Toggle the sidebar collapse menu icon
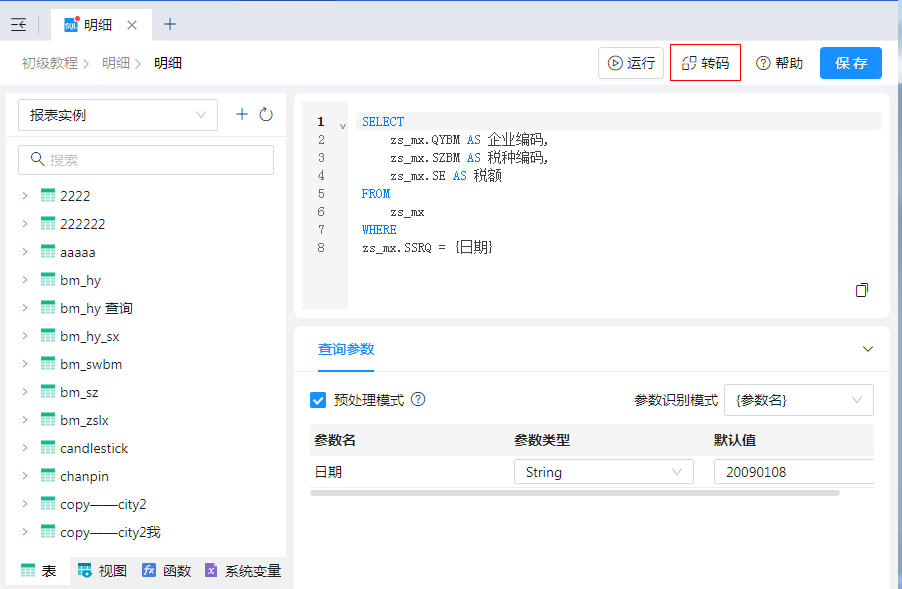Viewport: 902px width, 589px height. 18,24
